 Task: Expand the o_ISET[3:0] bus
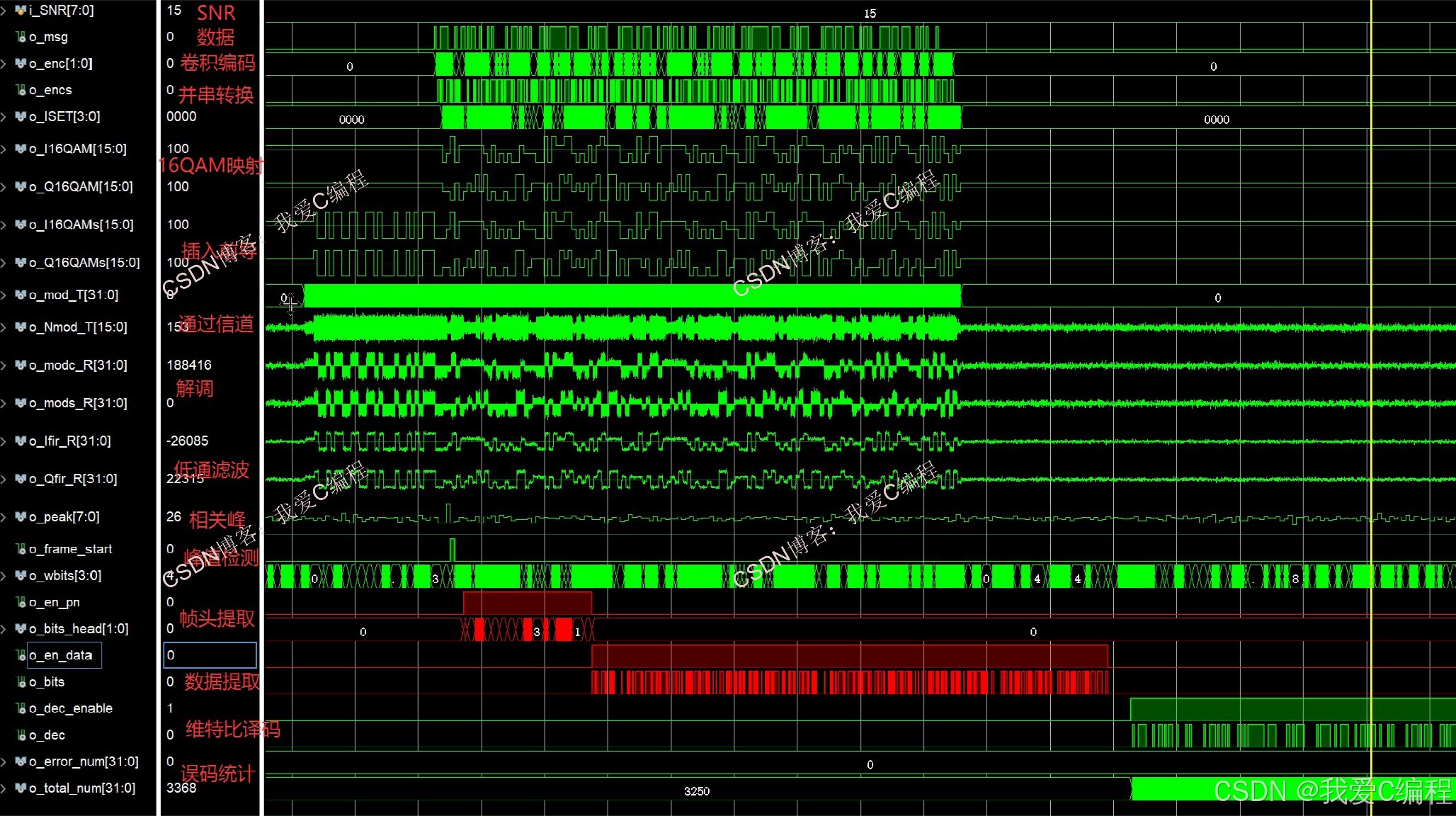4,117
